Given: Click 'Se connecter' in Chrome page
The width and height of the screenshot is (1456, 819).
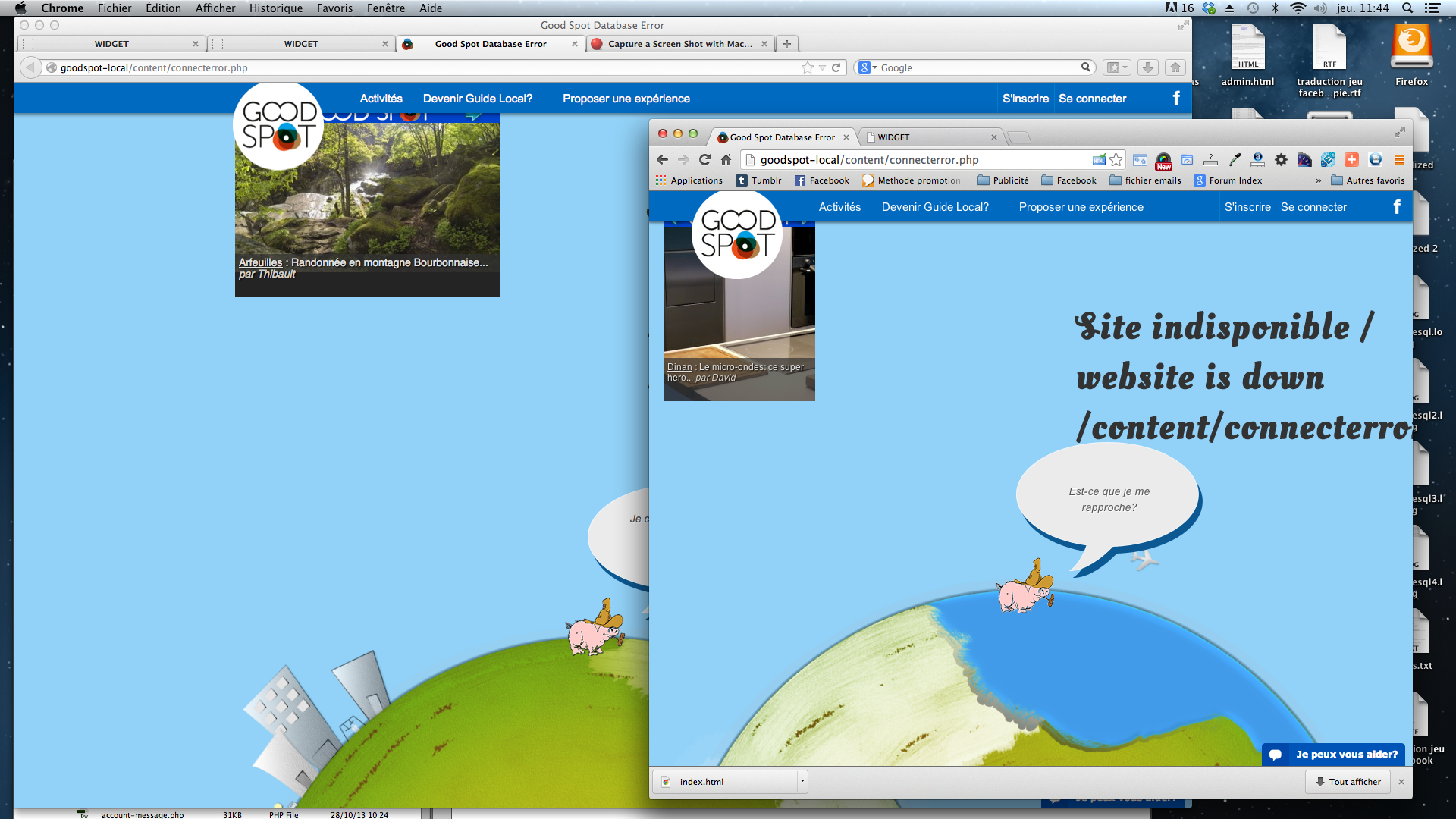Looking at the screenshot, I should [1313, 207].
